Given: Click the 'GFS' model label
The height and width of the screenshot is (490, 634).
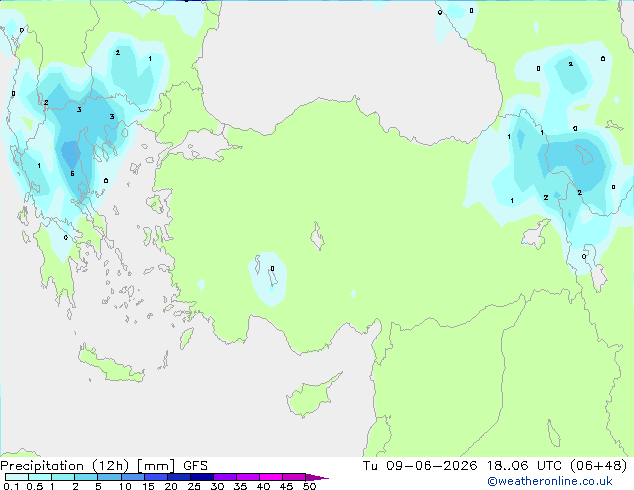Looking at the screenshot, I should click(x=195, y=466).
